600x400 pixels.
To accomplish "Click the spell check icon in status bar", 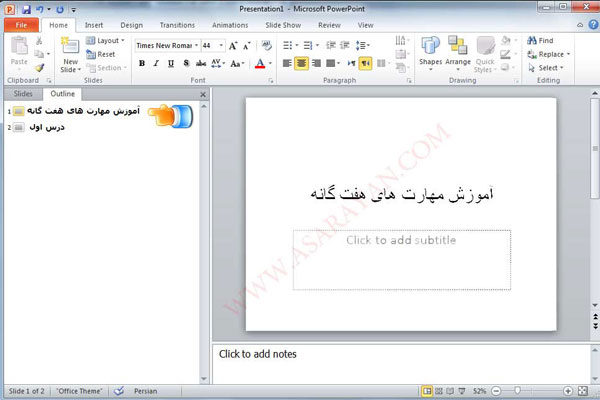I will (x=120, y=390).
